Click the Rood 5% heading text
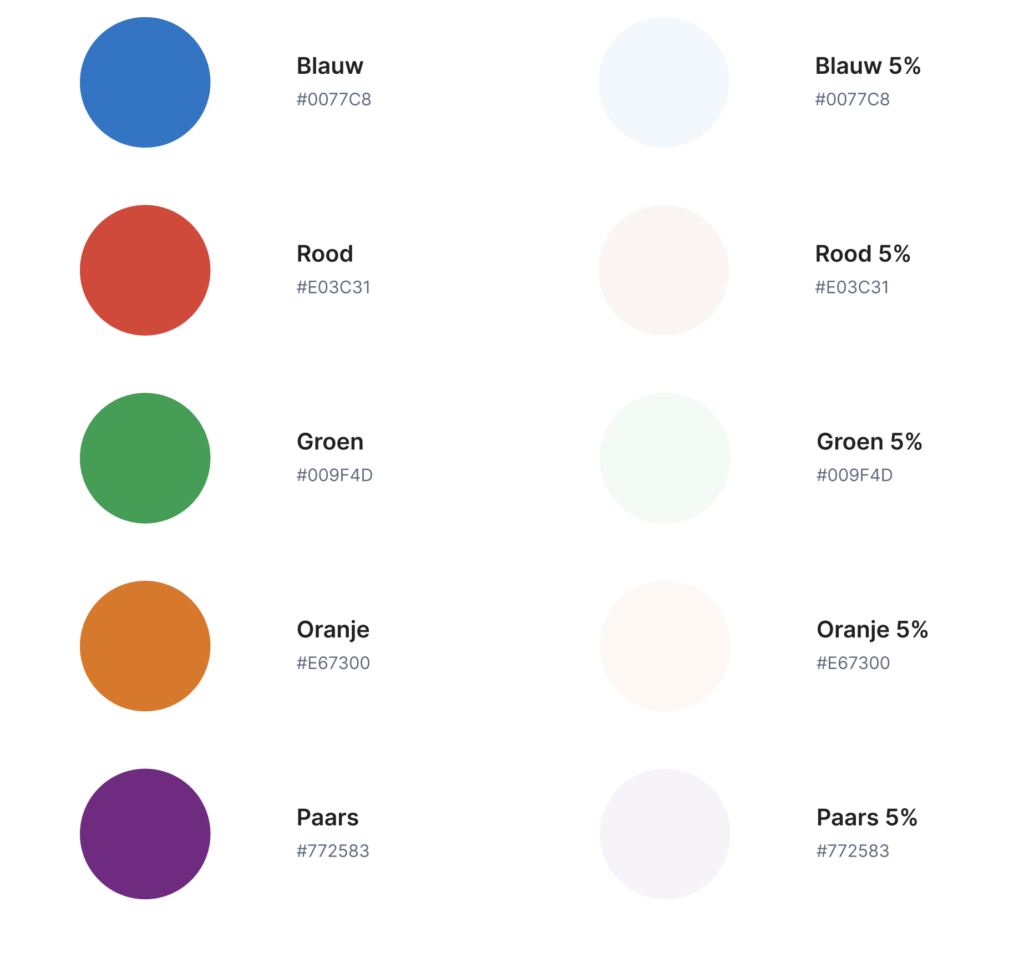Viewport: 1024px width, 973px height. coord(863,254)
